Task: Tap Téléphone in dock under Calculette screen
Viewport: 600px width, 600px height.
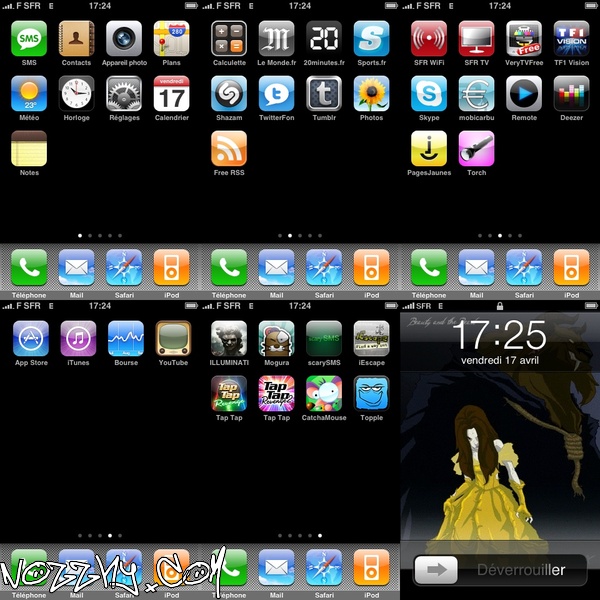Action: click(229, 267)
